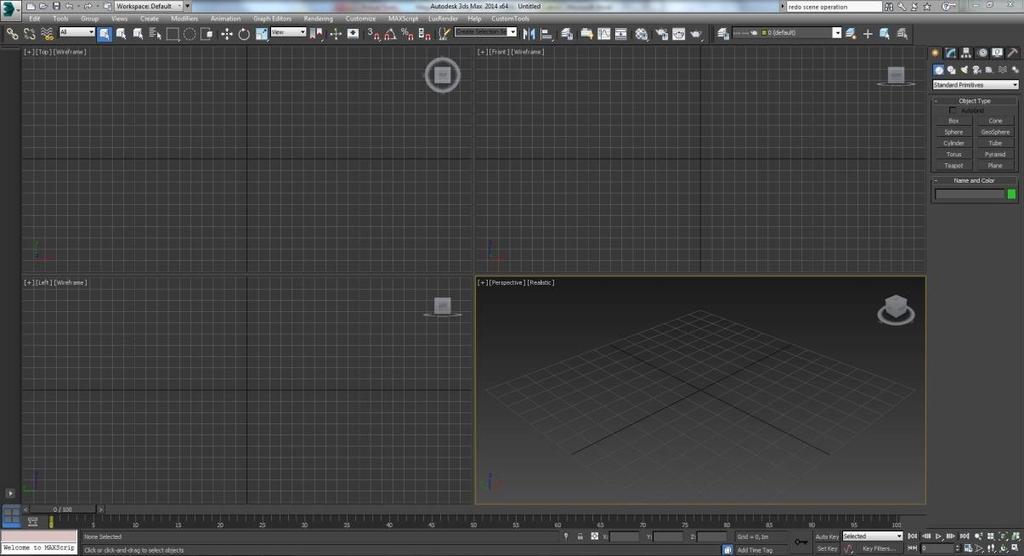Open the MAXScript menu
Screen dimensions: 1024x556
[403, 19]
